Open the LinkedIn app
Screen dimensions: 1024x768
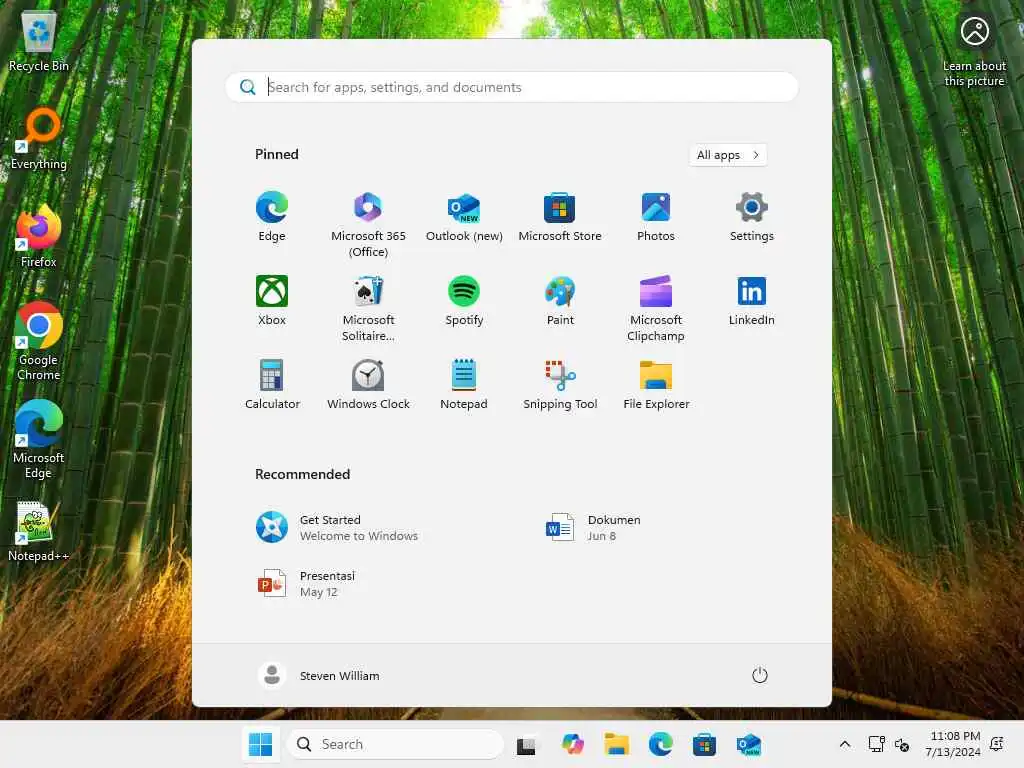point(752,300)
